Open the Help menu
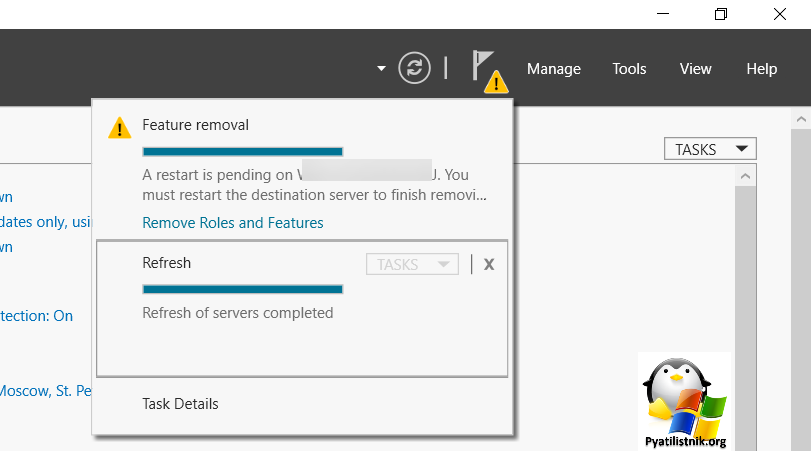 (761, 69)
